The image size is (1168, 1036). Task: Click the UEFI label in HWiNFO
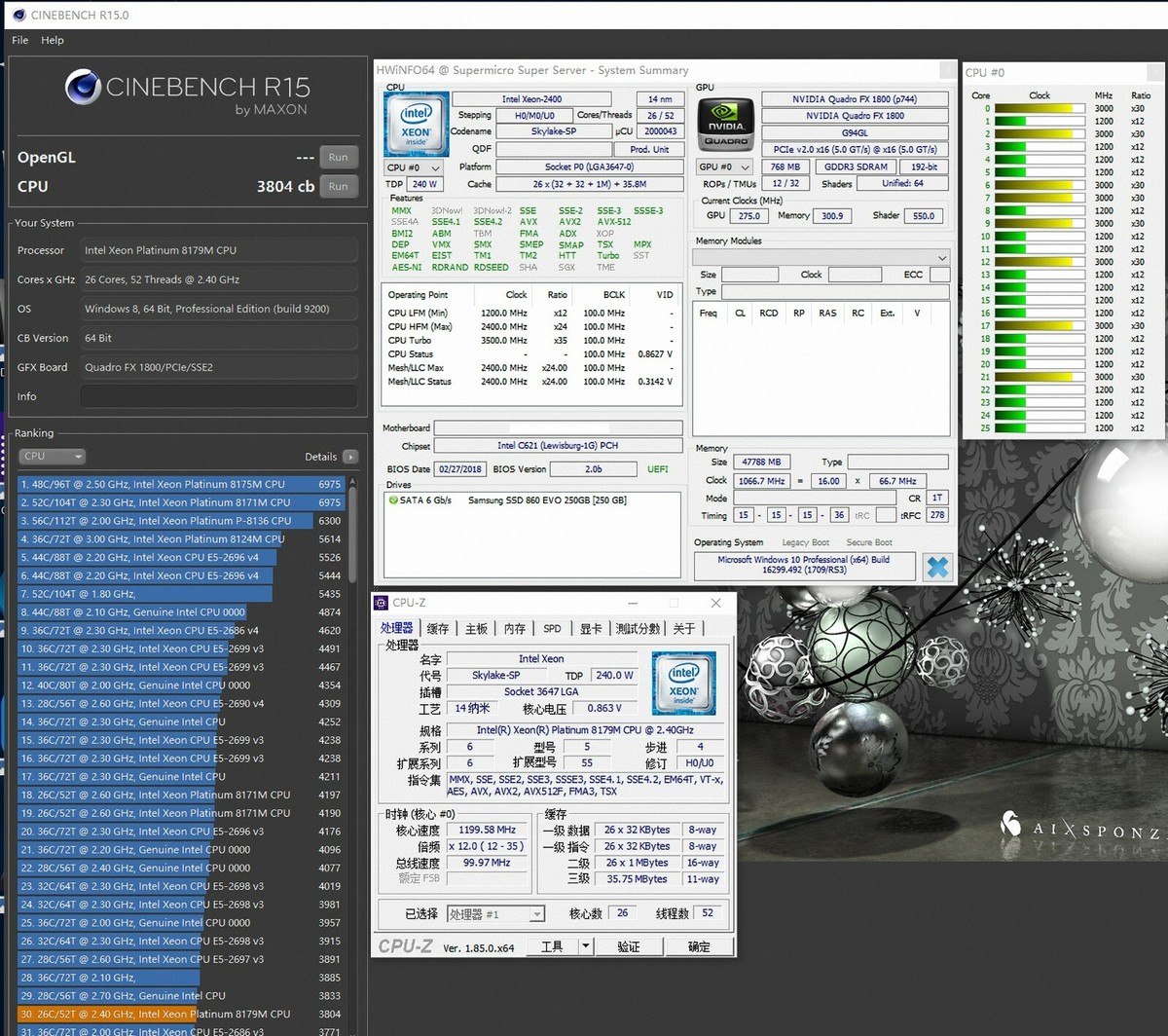coord(658,469)
